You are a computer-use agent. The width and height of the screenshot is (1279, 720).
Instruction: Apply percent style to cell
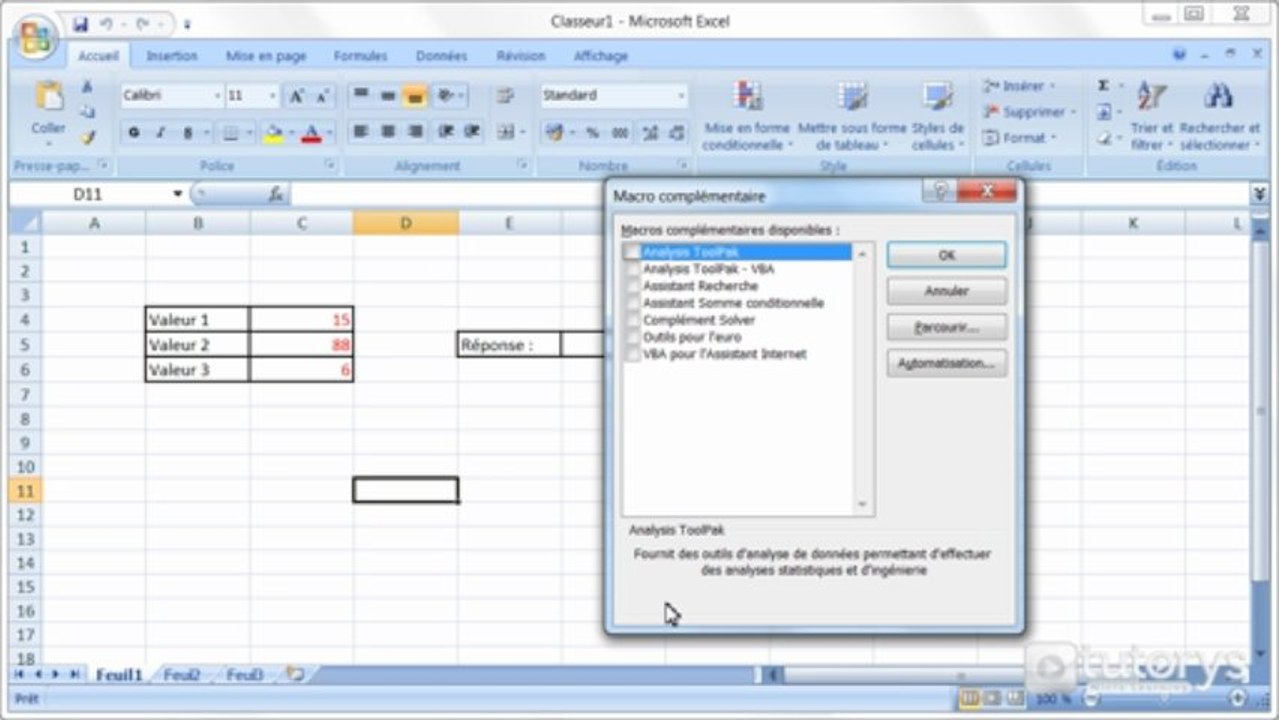(x=592, y=132)
